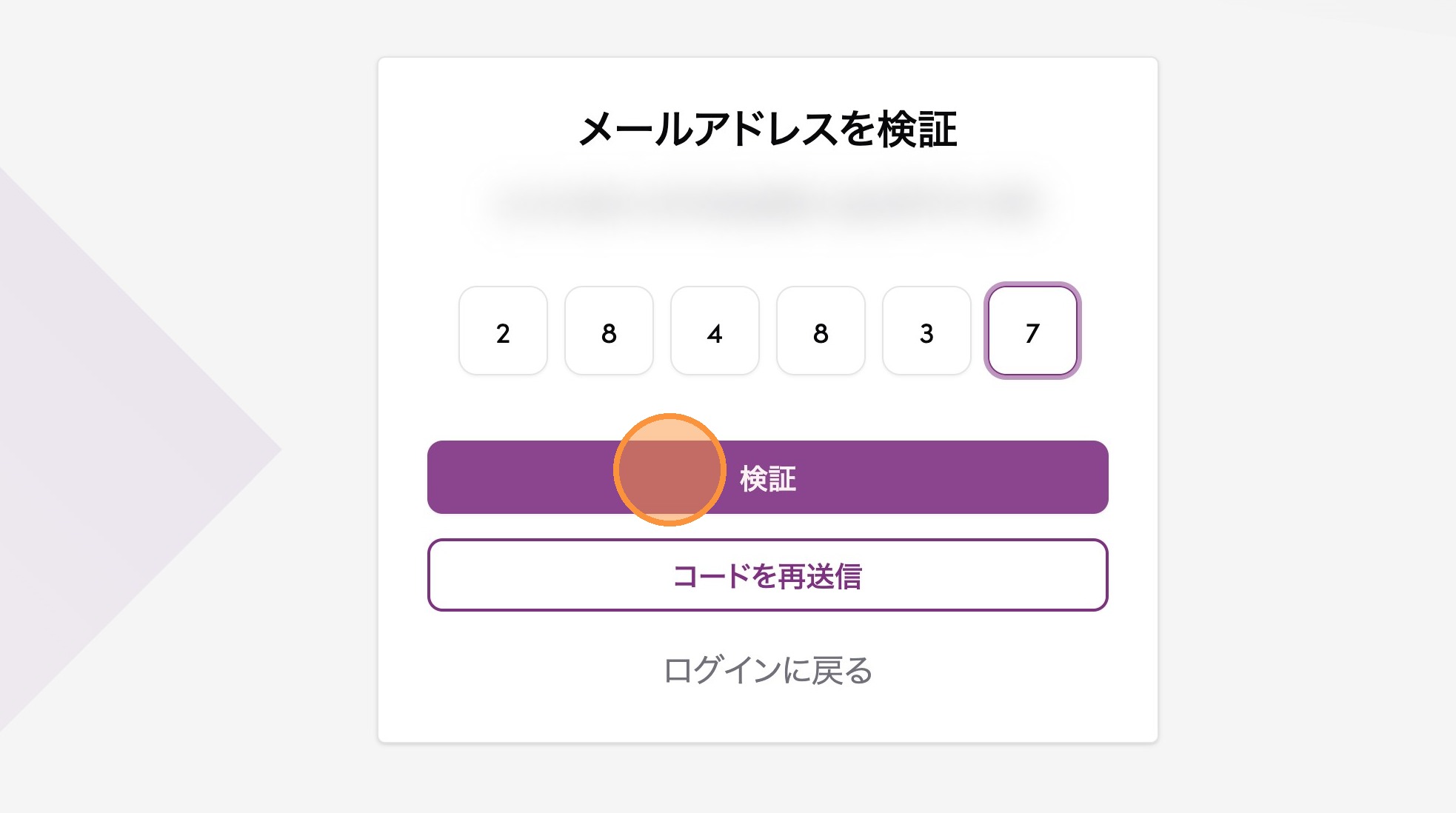Focus the second verification digit box

[609, 331]
